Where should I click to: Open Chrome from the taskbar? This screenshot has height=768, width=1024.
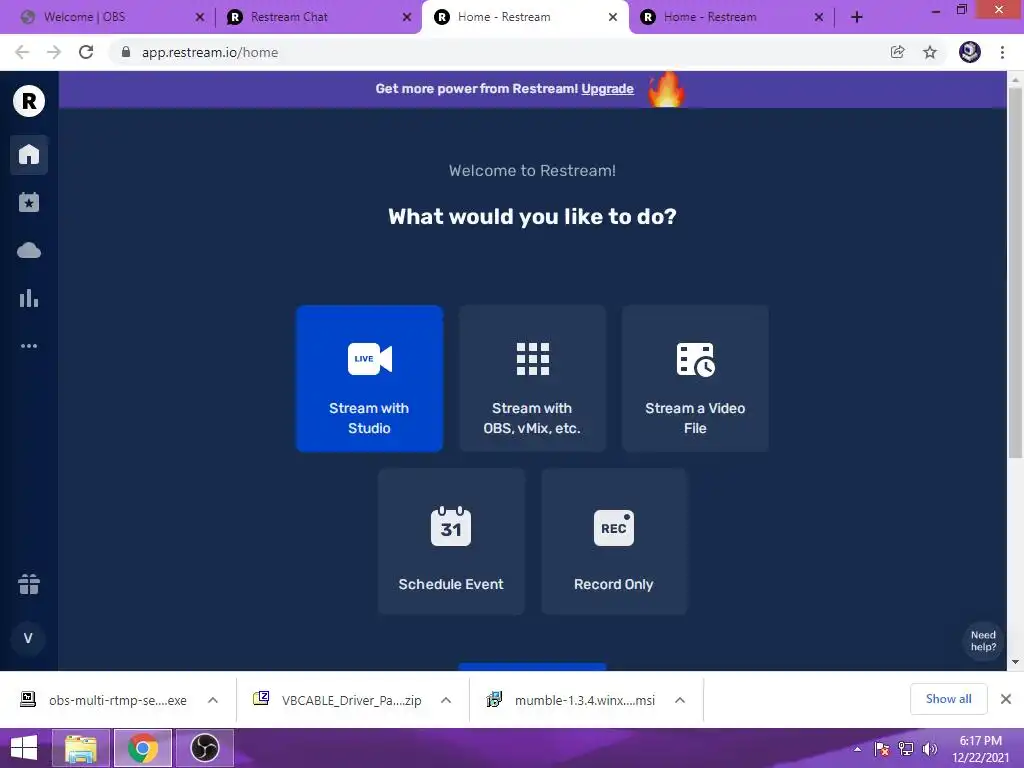143,748
